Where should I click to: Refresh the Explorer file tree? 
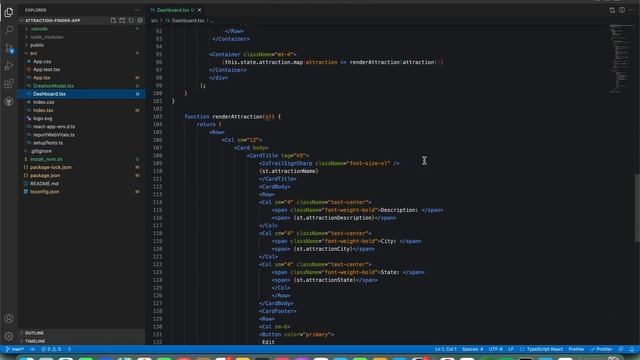[x=131, y=20]
